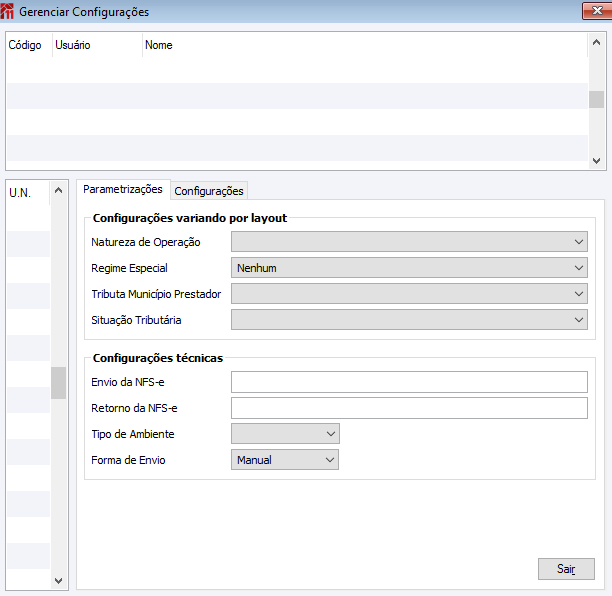The width and height of the screenshot is (612, 596).
Task: Switch to the Parametrizações tab
Action: (123, 190)
